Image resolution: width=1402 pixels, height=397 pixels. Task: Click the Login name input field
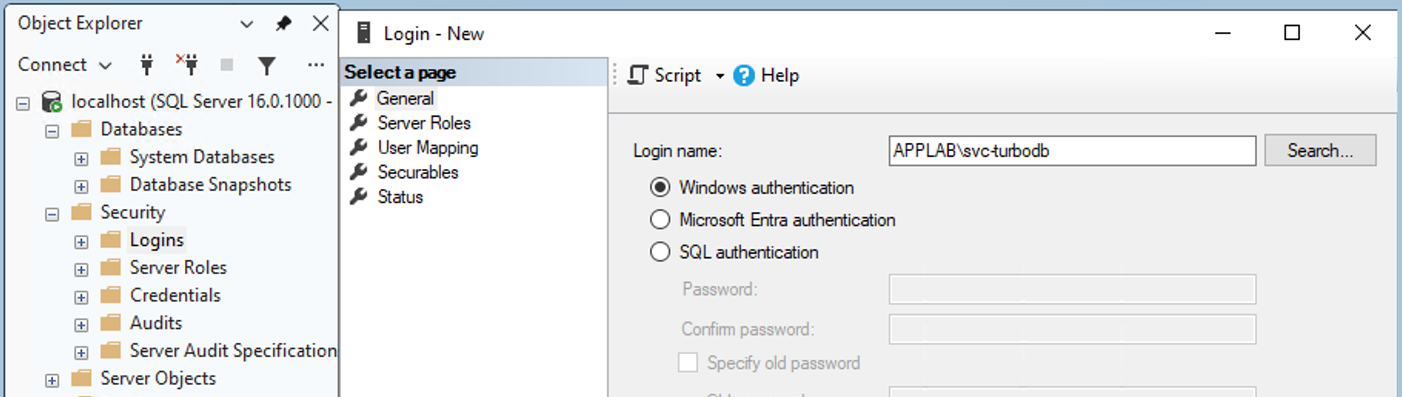tap(1072, 151)
